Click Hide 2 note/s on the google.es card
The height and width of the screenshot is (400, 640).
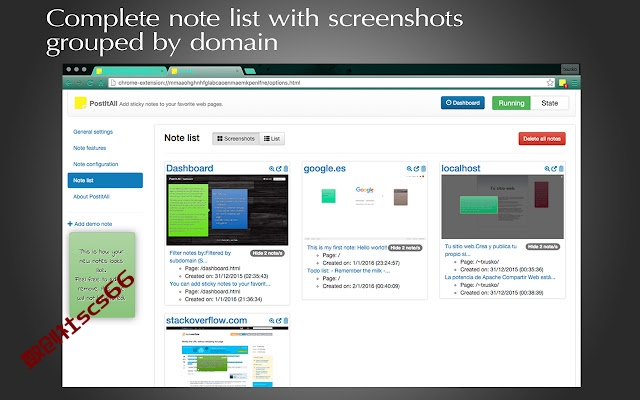pos(405,248)
